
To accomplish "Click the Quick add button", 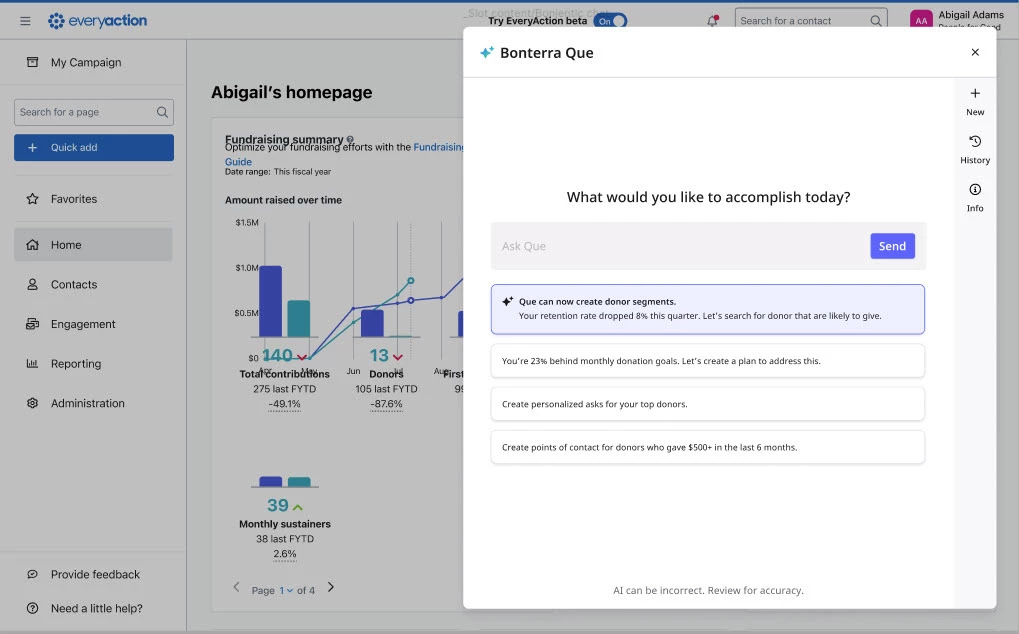I will coord(94,147).
